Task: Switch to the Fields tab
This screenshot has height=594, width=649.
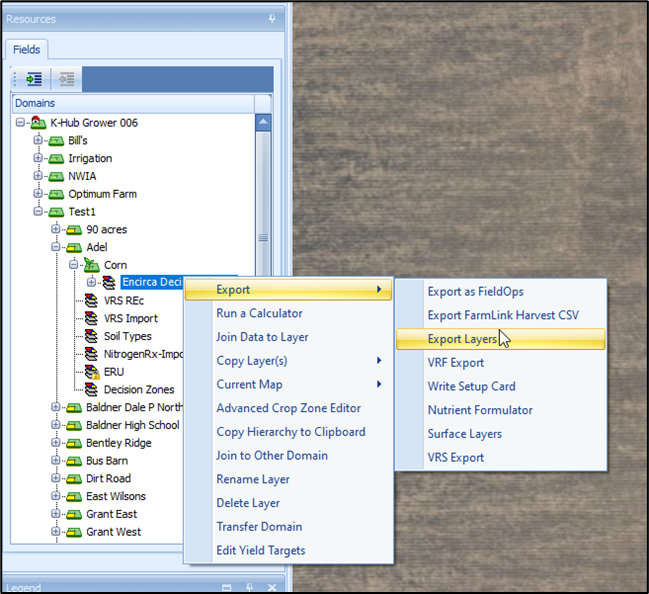Action: (x=26, y=50)
